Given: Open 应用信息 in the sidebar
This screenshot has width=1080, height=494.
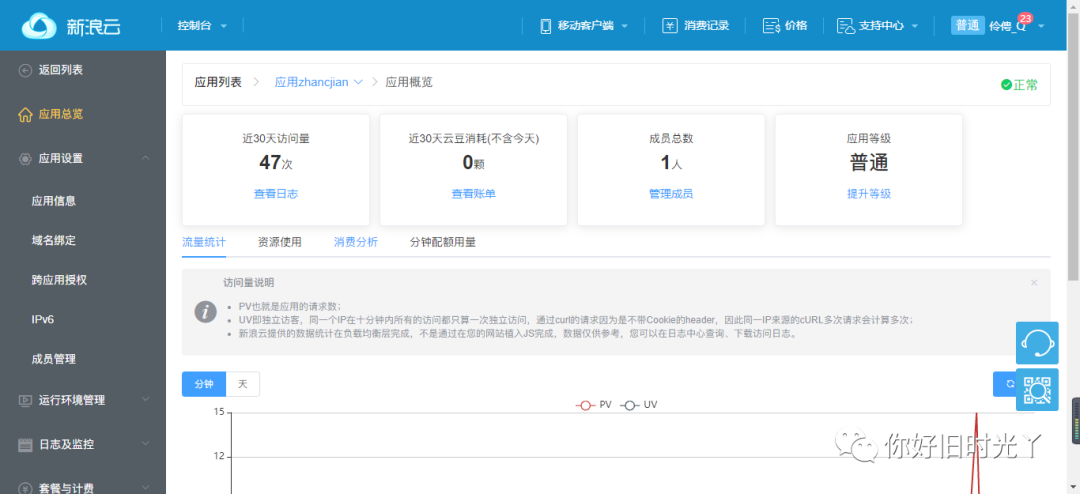Looking at the screenshot, I should point(54,201).
